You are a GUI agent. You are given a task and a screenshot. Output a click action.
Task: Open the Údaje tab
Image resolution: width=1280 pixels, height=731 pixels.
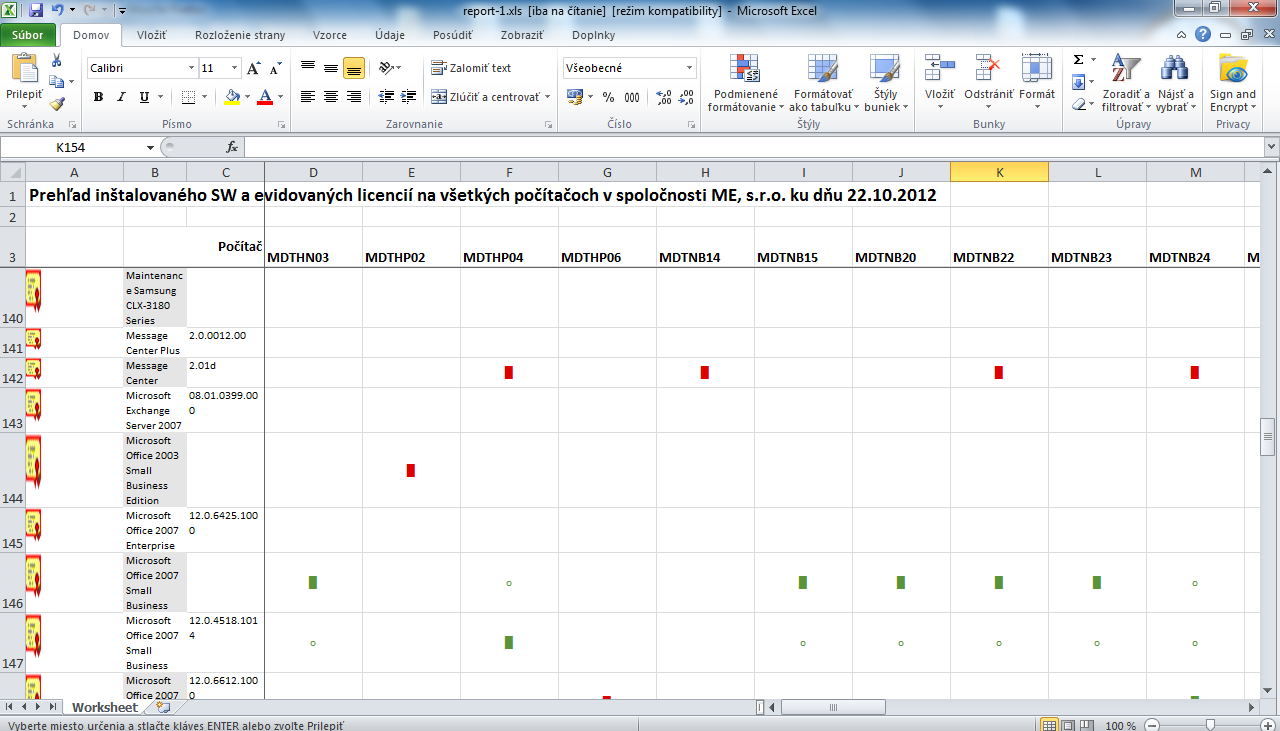[x=390, y=35]
